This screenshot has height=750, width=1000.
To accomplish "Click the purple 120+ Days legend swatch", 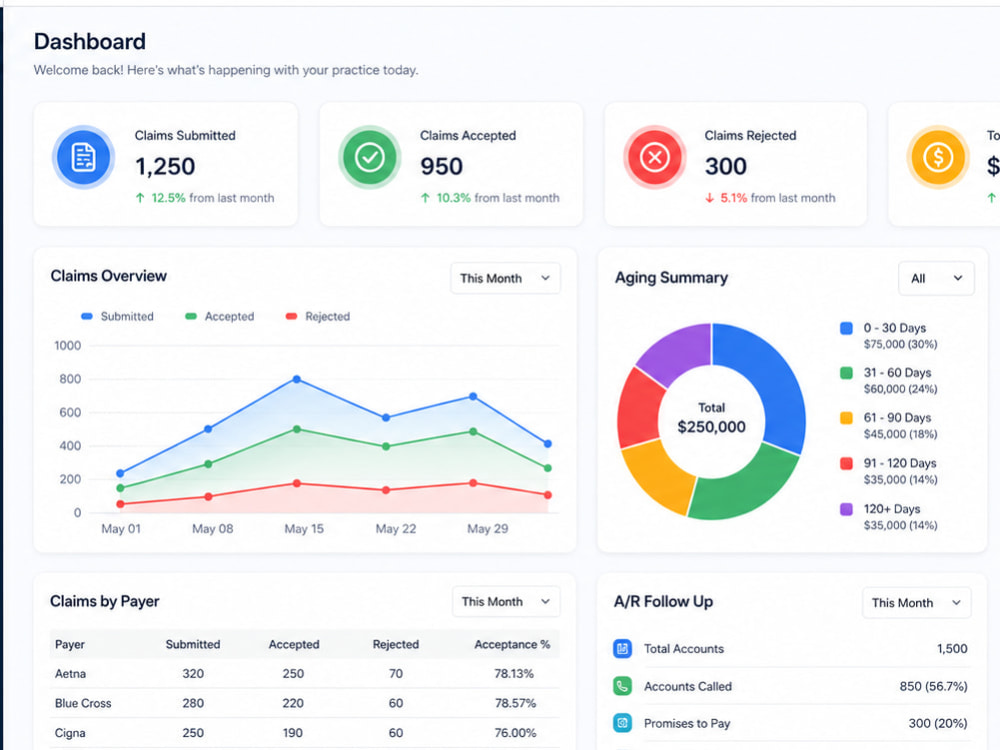I will 846,509.
